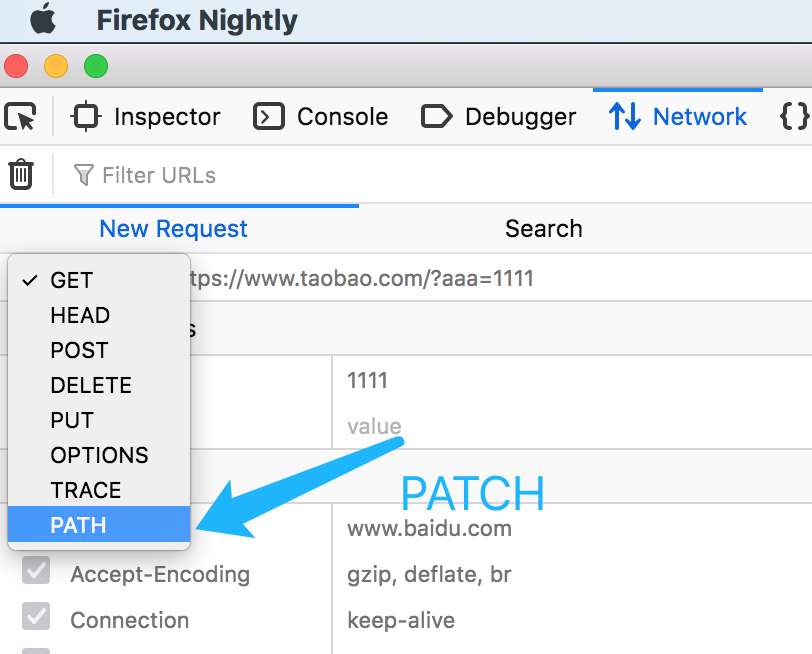The height and width of the screenshot is (654, 812).
Task: Minimize window with the yellow button
Action: 56,66
